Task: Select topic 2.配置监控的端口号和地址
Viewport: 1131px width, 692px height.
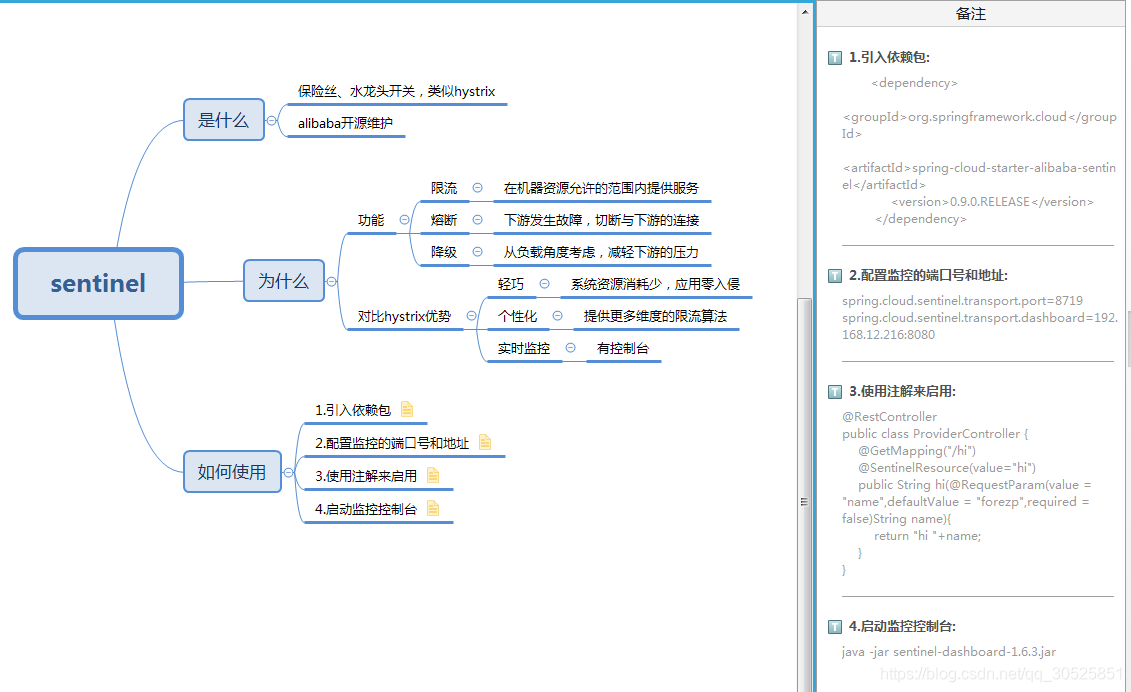Action: 392,443
